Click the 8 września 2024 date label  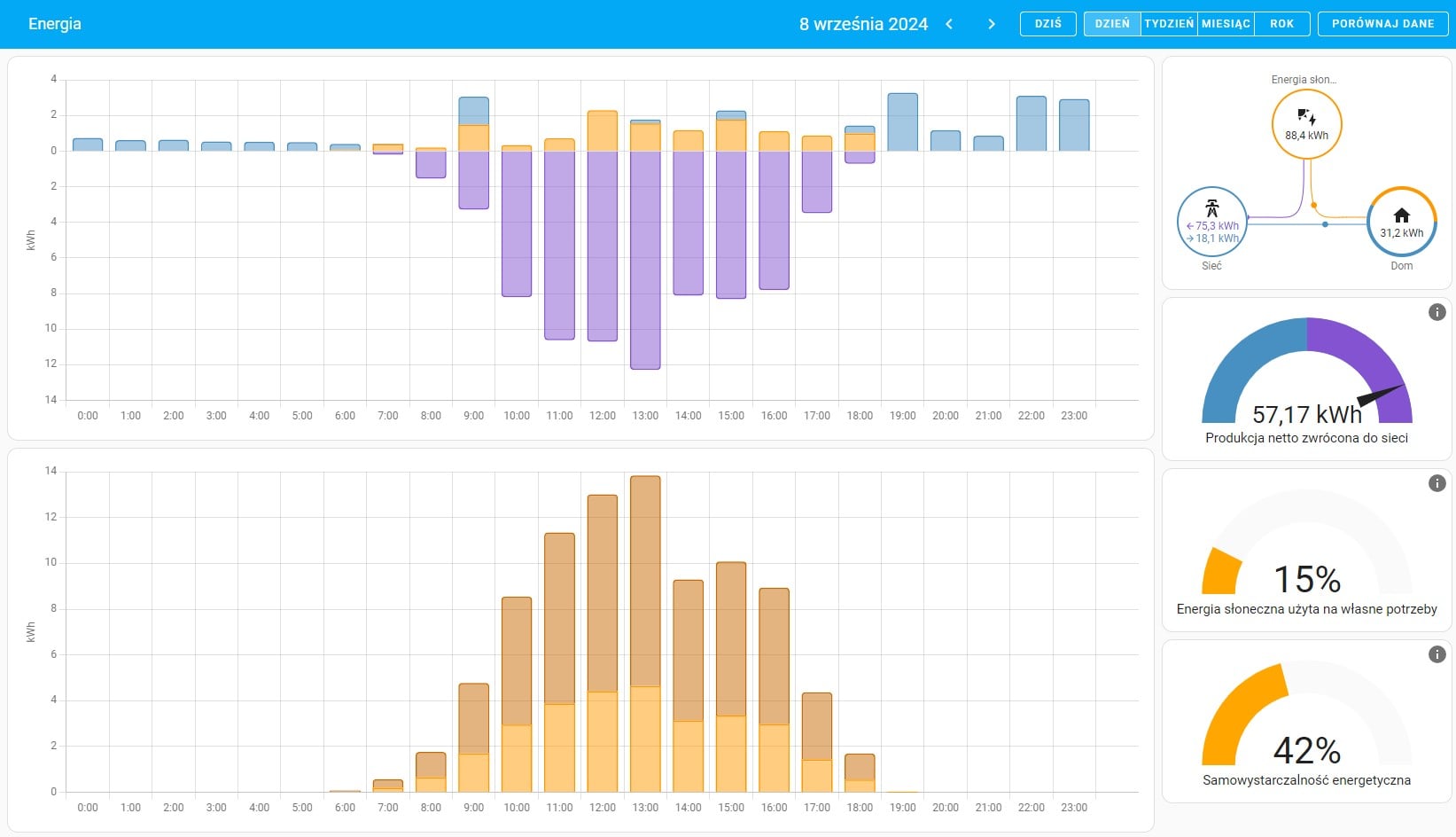click(x=863, y=24)
